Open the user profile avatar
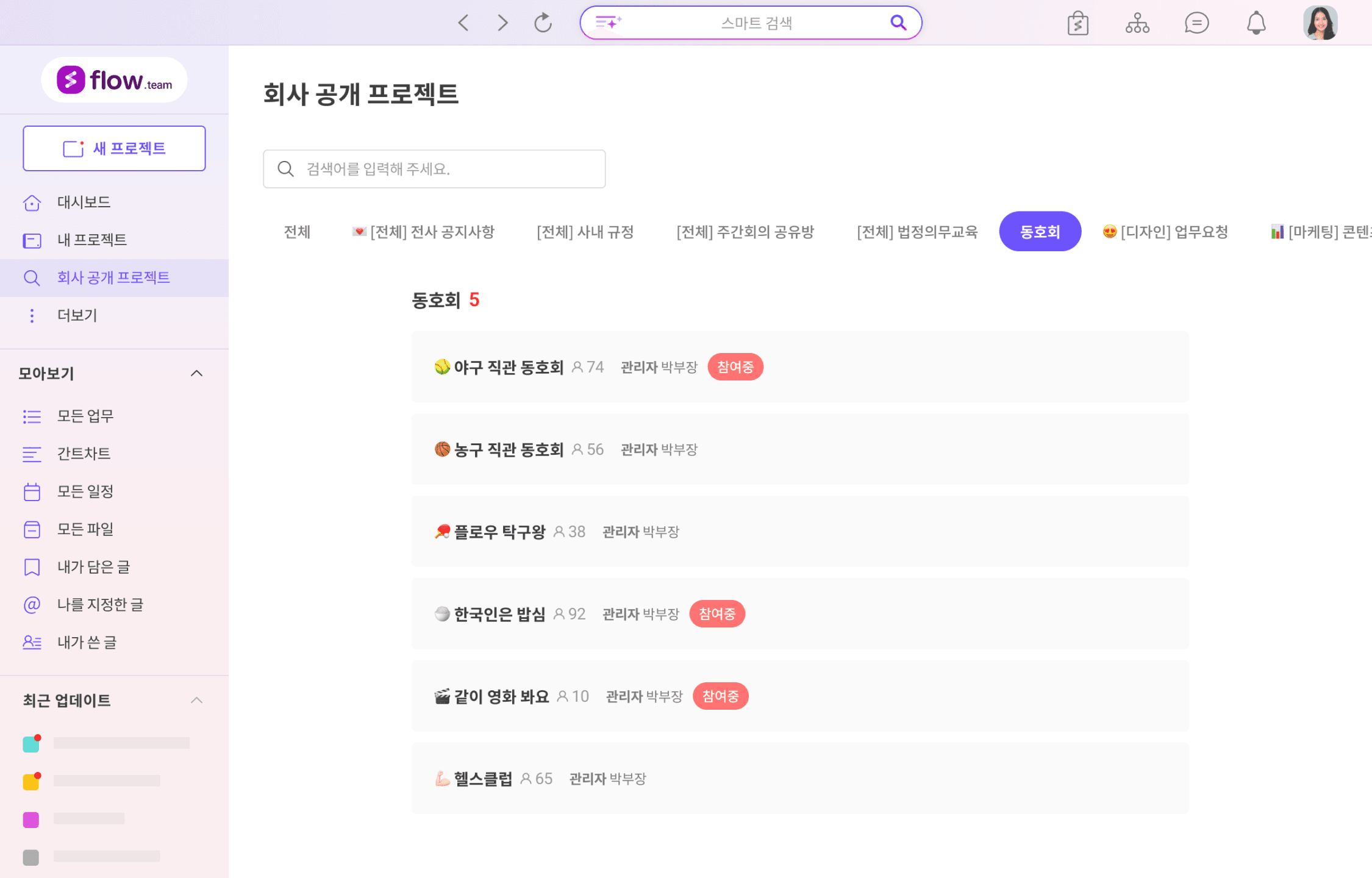This screenshot has height=878, width=1372. point(1320,23)
